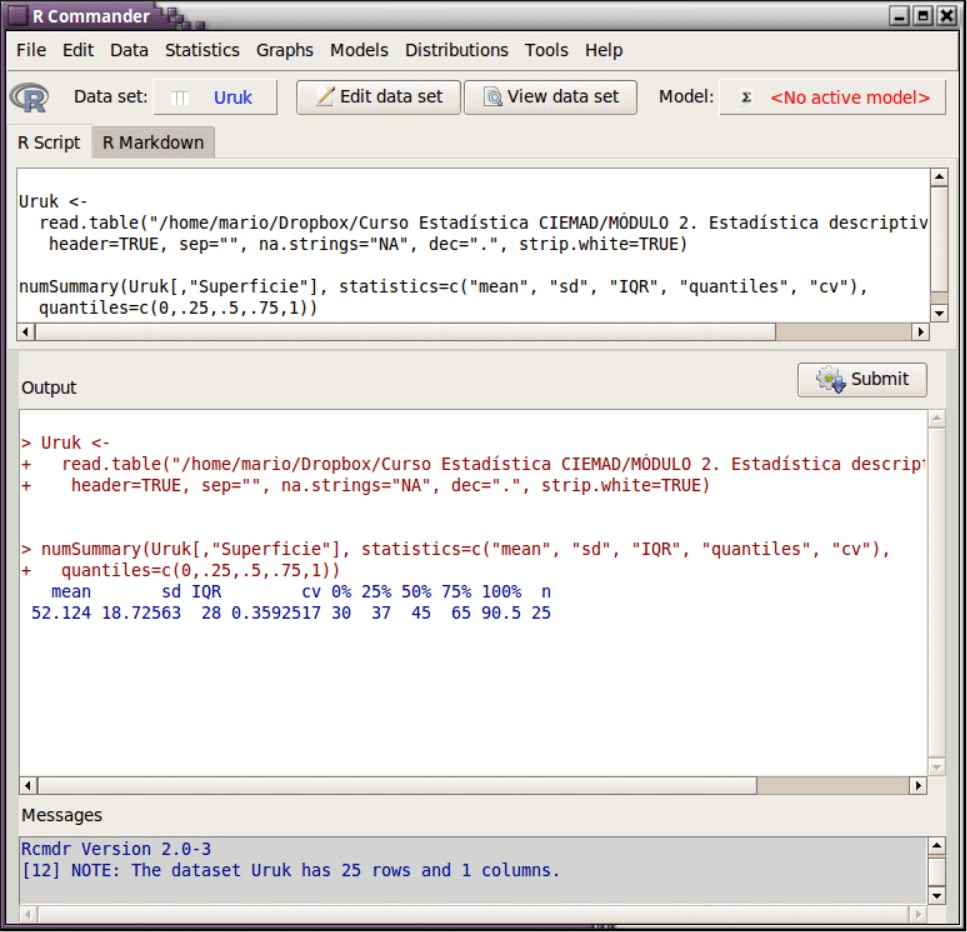Click the cv value 0.3592517 in output
The width and height of the screenshot is (967, 932).
point(276,612)
